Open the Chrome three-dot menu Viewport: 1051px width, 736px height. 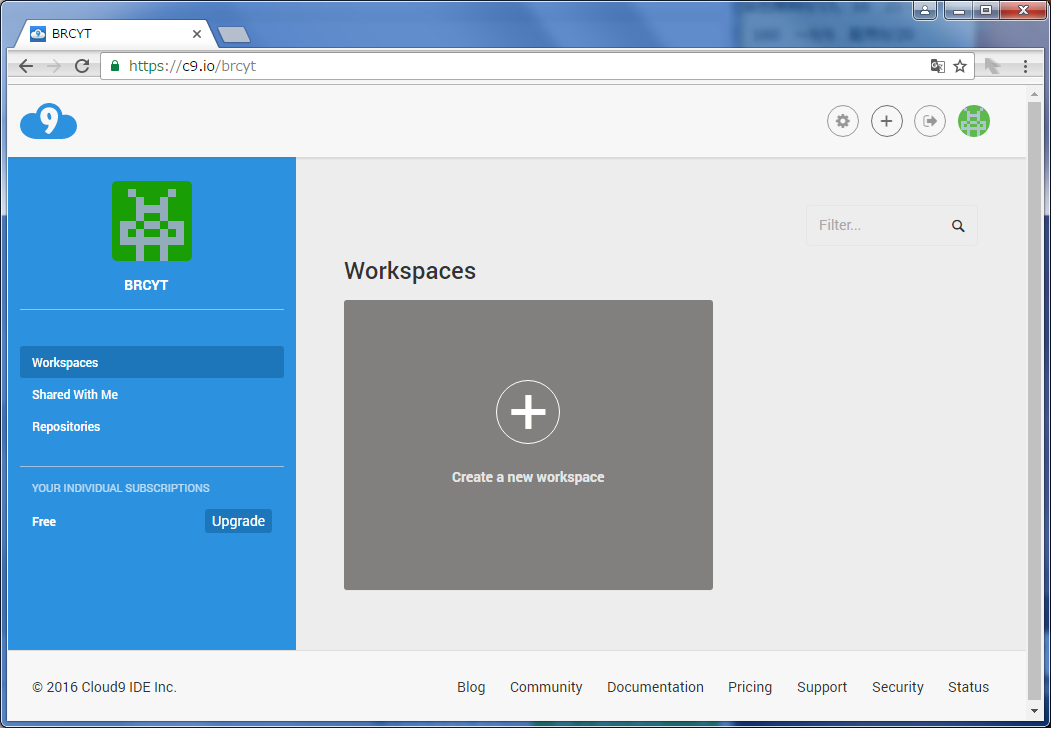pyautogui.click(x=1025, y=66)
